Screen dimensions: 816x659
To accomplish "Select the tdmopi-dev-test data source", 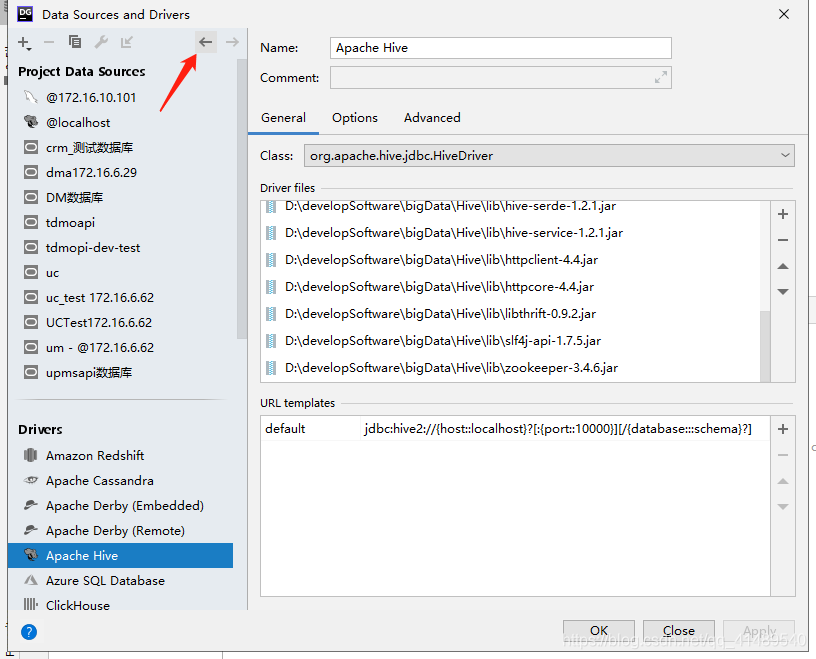I will pyautogui.click(x=122, y=247).
